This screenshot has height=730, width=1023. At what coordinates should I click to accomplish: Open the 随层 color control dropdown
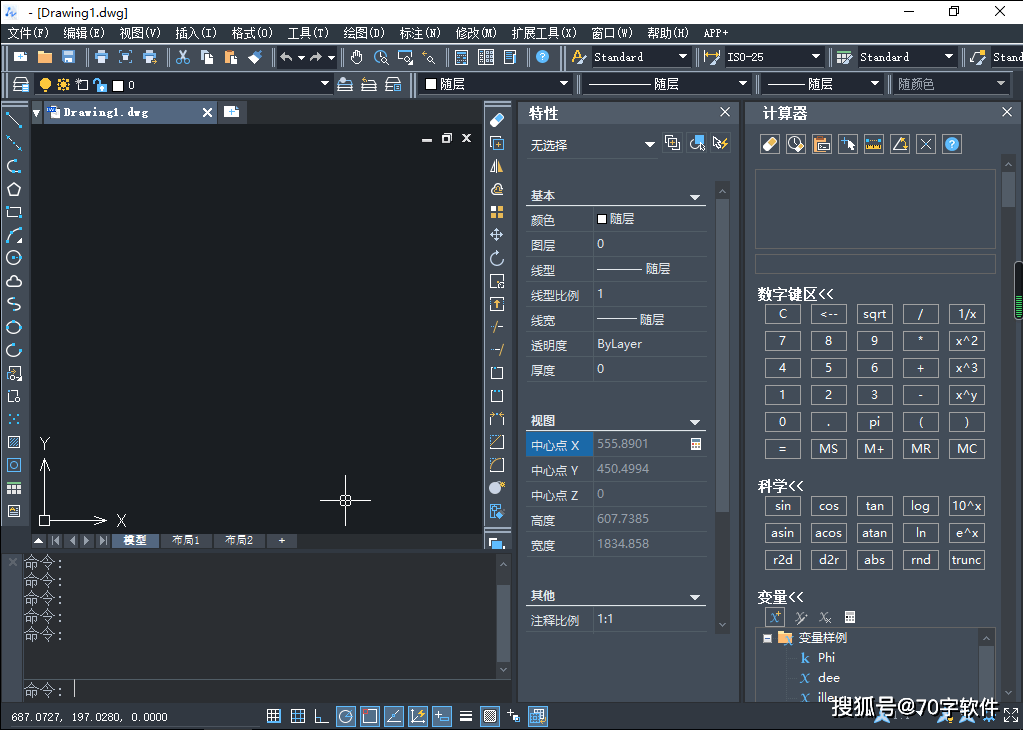coord(564,84)
